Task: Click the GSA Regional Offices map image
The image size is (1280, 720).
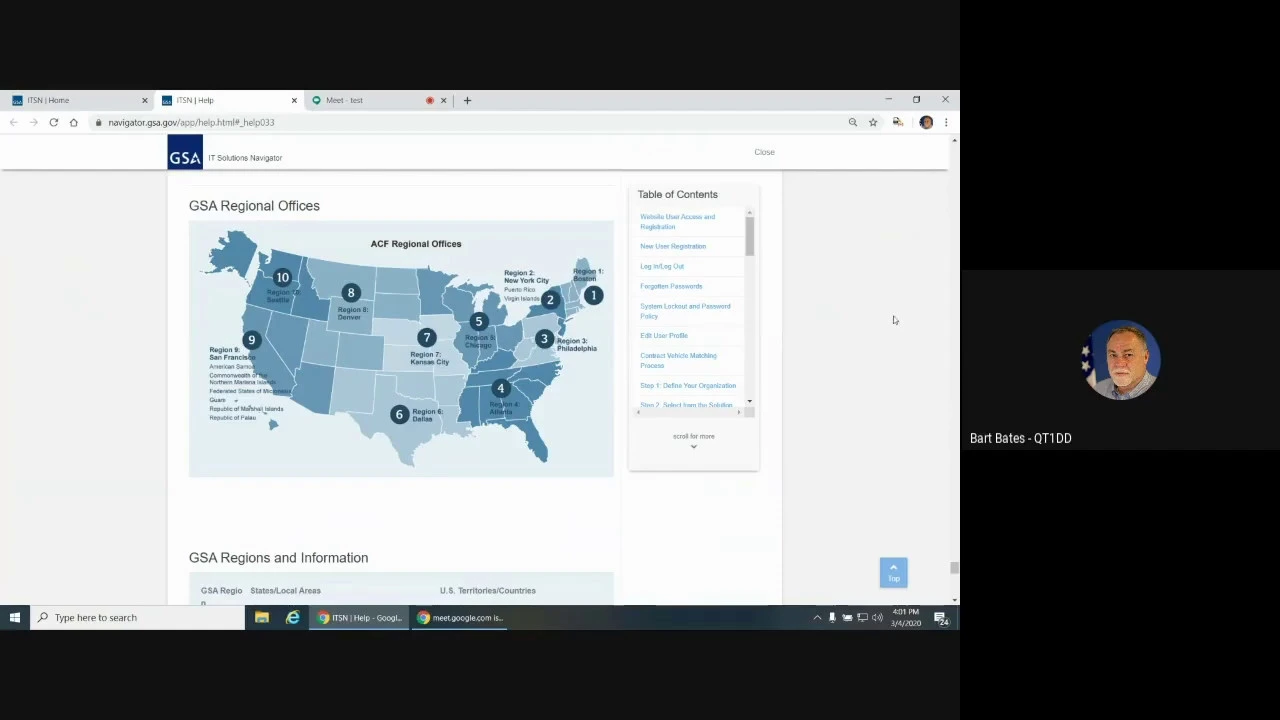Action: point(401,348)
